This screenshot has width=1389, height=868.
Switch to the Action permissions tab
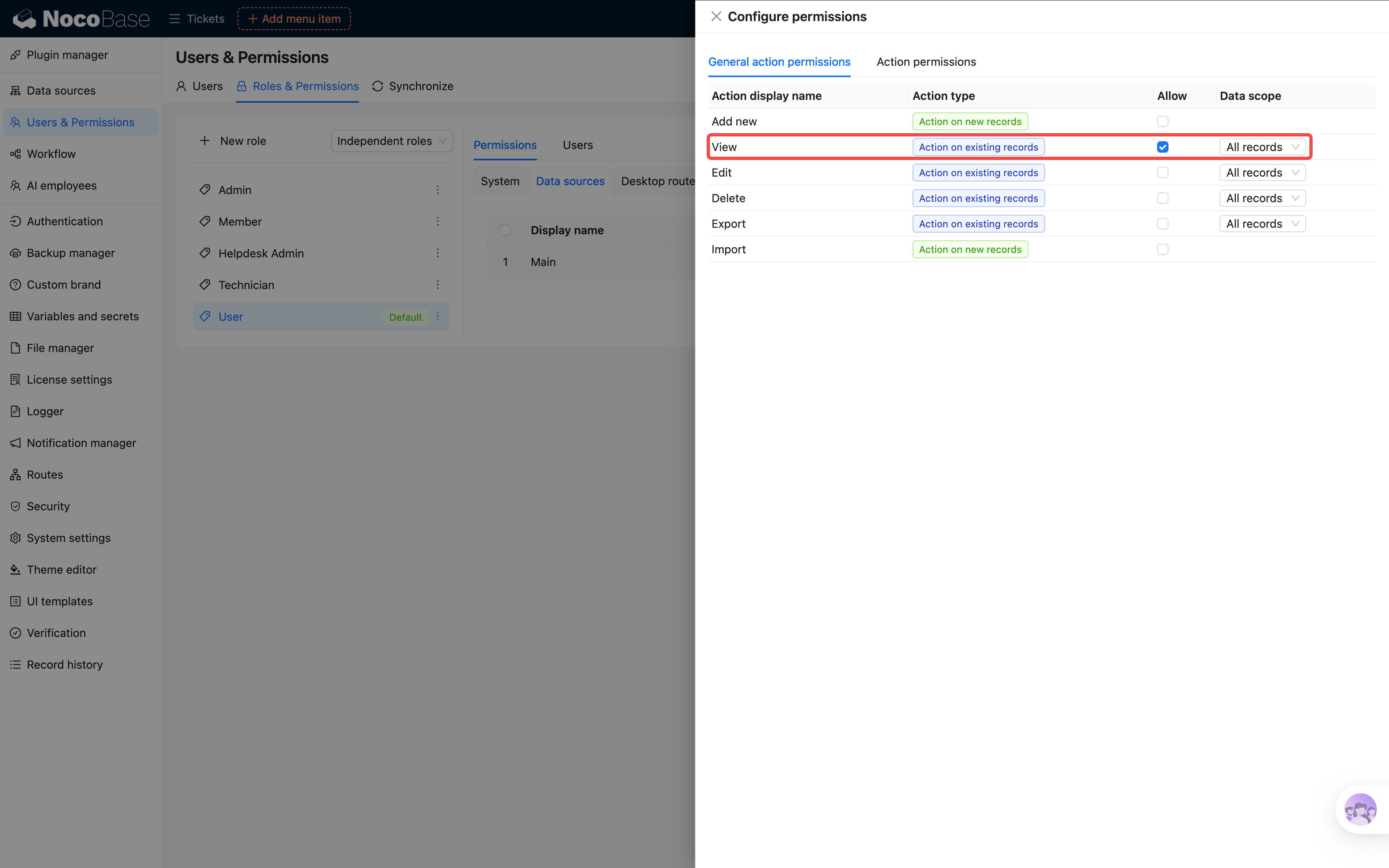tap(926, 62)
